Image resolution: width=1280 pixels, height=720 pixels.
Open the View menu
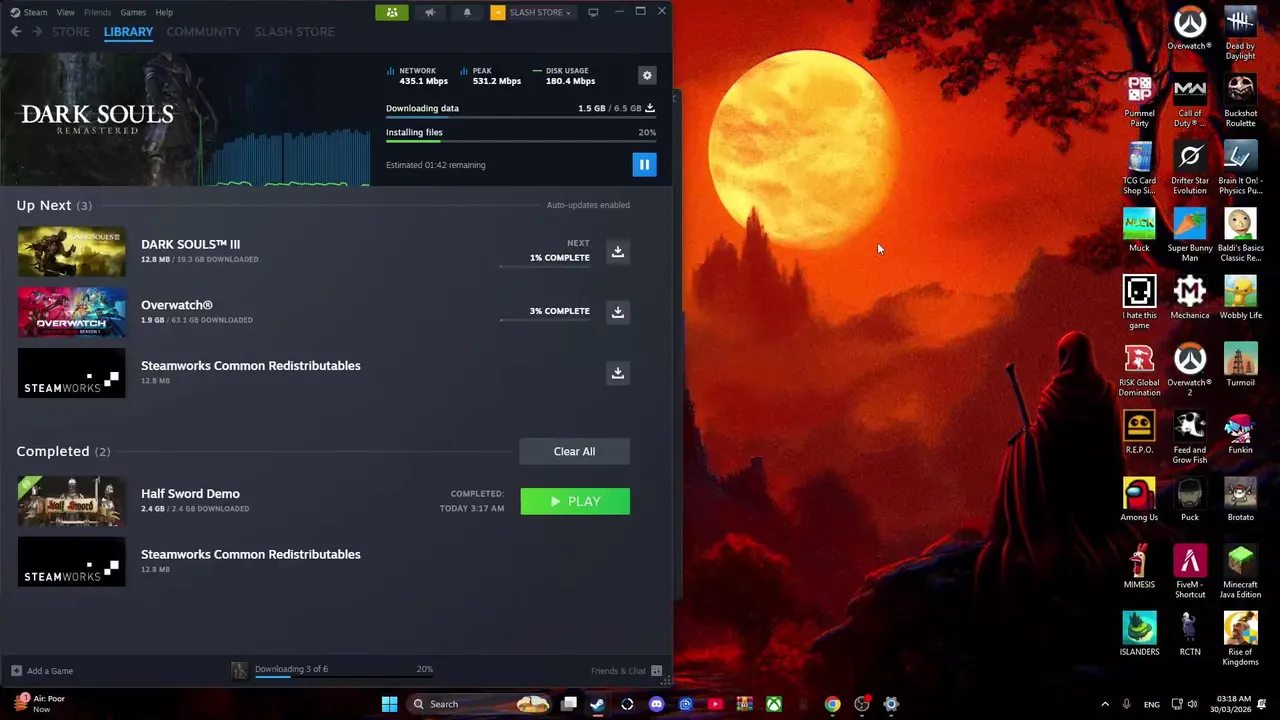pyautogui.click(x=65, y=12)
